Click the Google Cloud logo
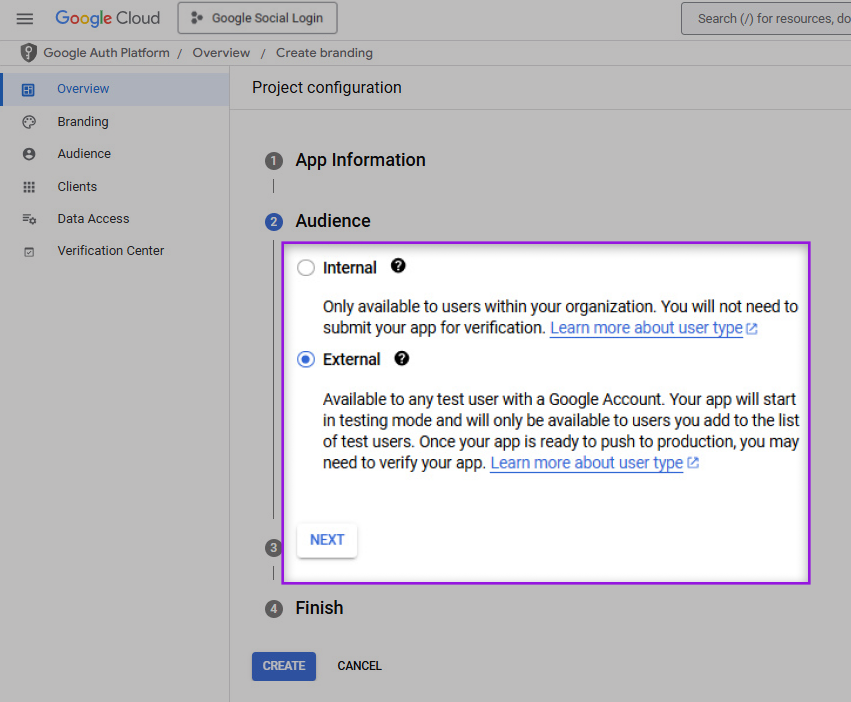The image size is (851, 702). pyautogui.click(x=107, y=18)
